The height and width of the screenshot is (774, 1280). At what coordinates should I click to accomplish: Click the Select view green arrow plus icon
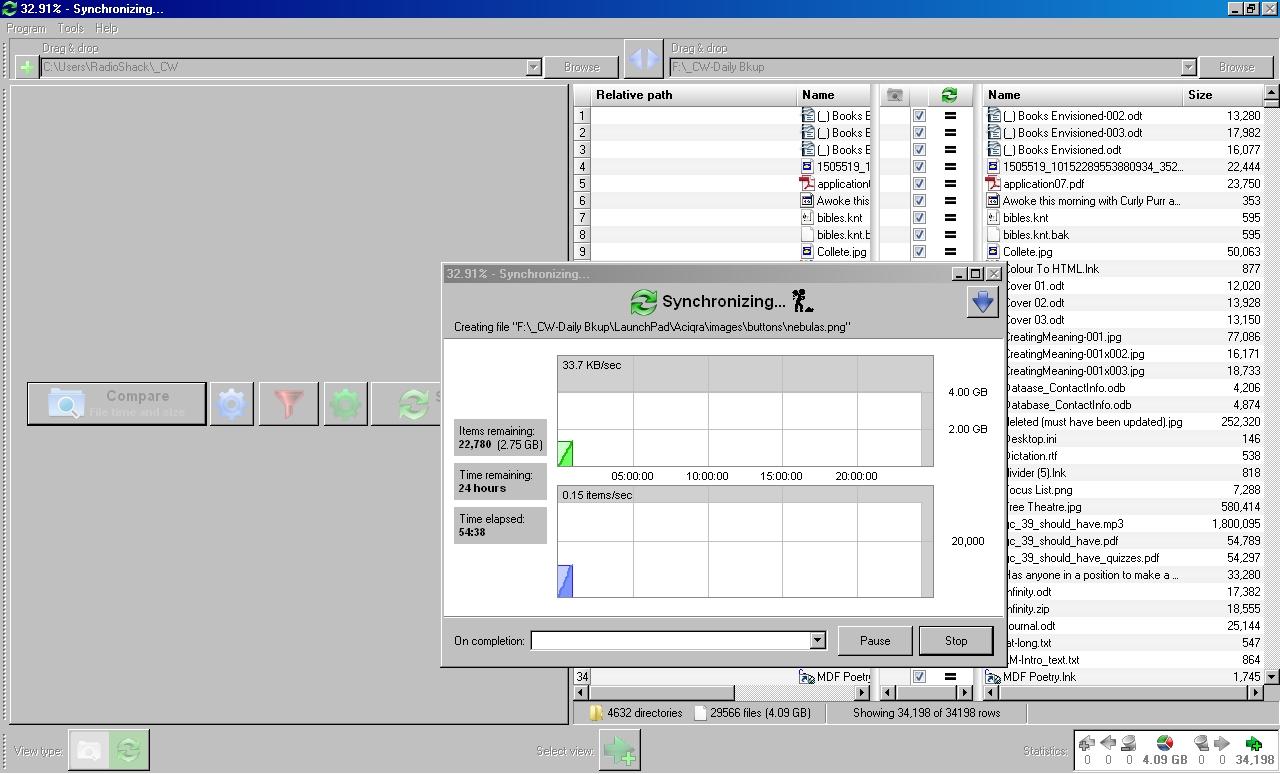click(619, 750)
